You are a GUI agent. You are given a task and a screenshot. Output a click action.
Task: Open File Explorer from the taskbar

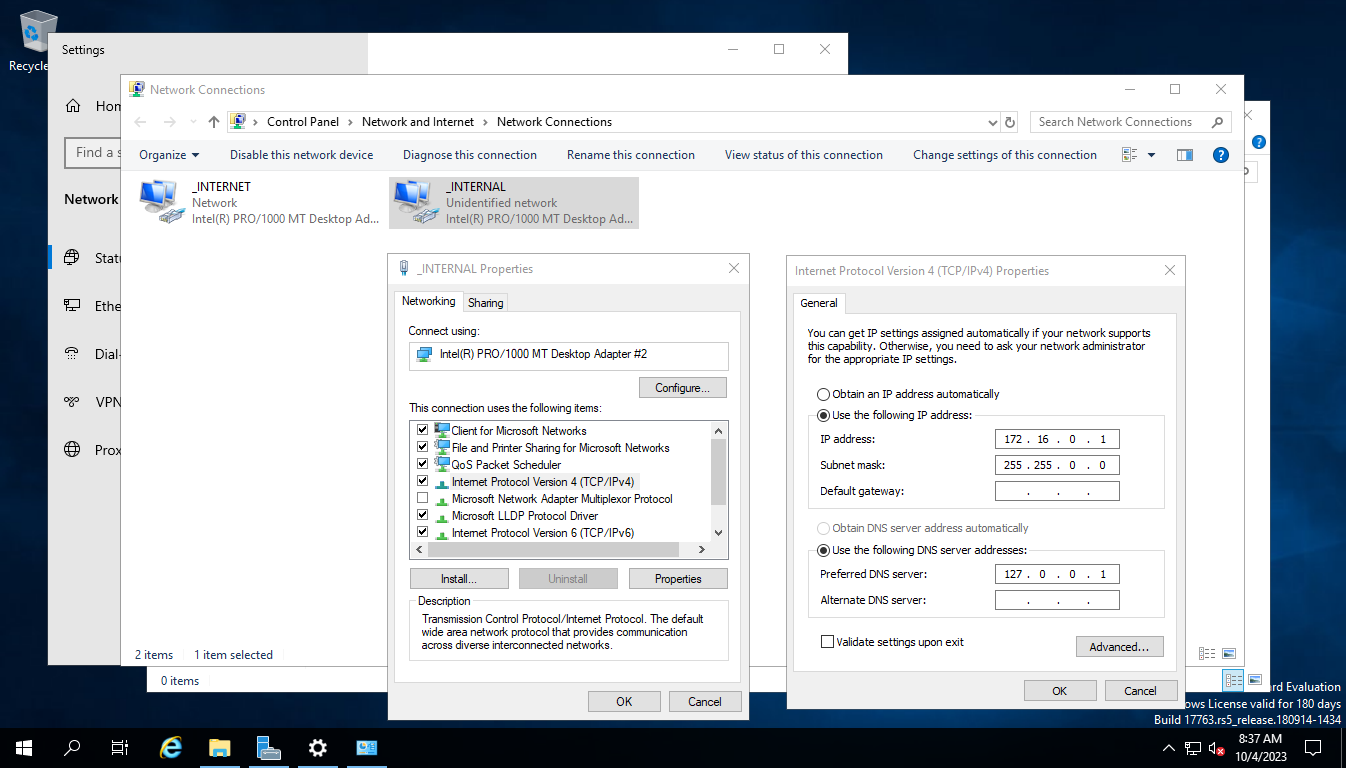[x=219, y=747]
